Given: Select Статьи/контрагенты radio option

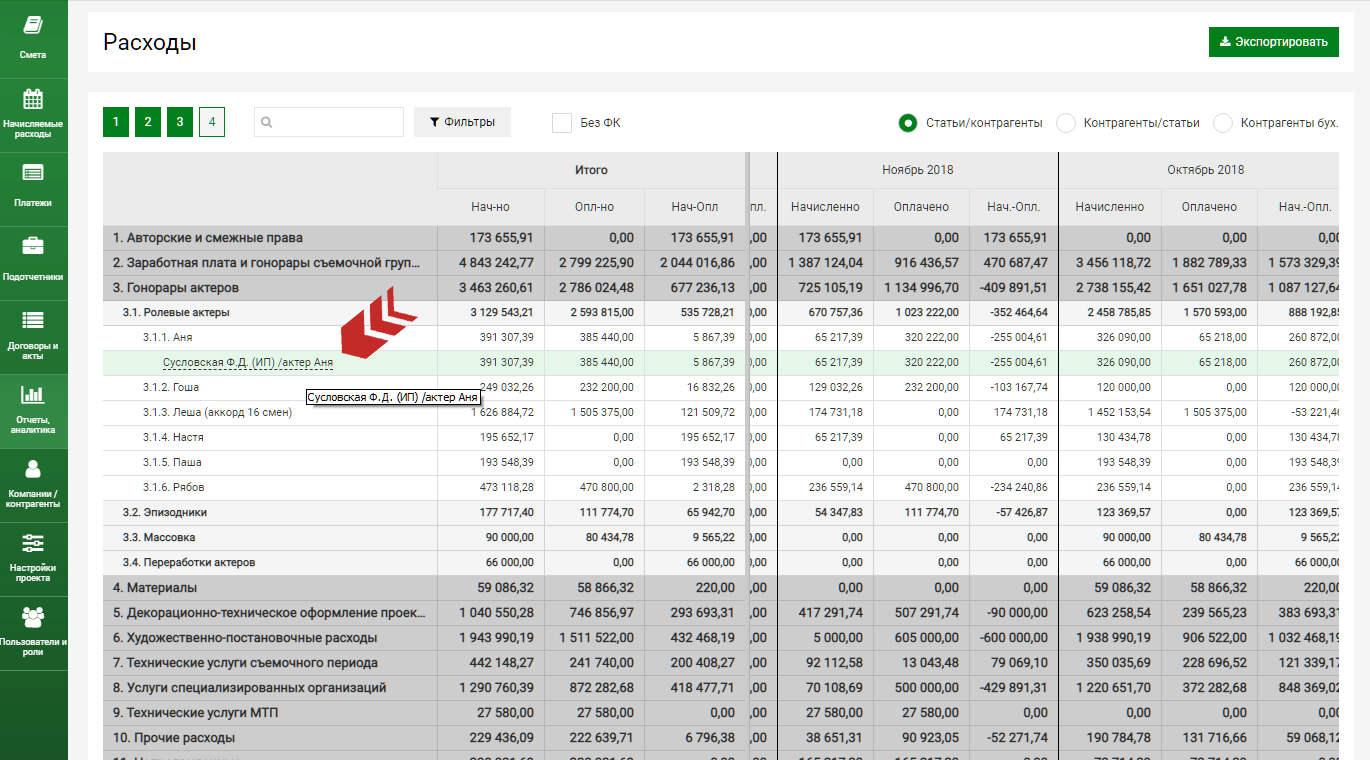Looking at the screenshot, I should pyautogui.click(x=908, y=123).
